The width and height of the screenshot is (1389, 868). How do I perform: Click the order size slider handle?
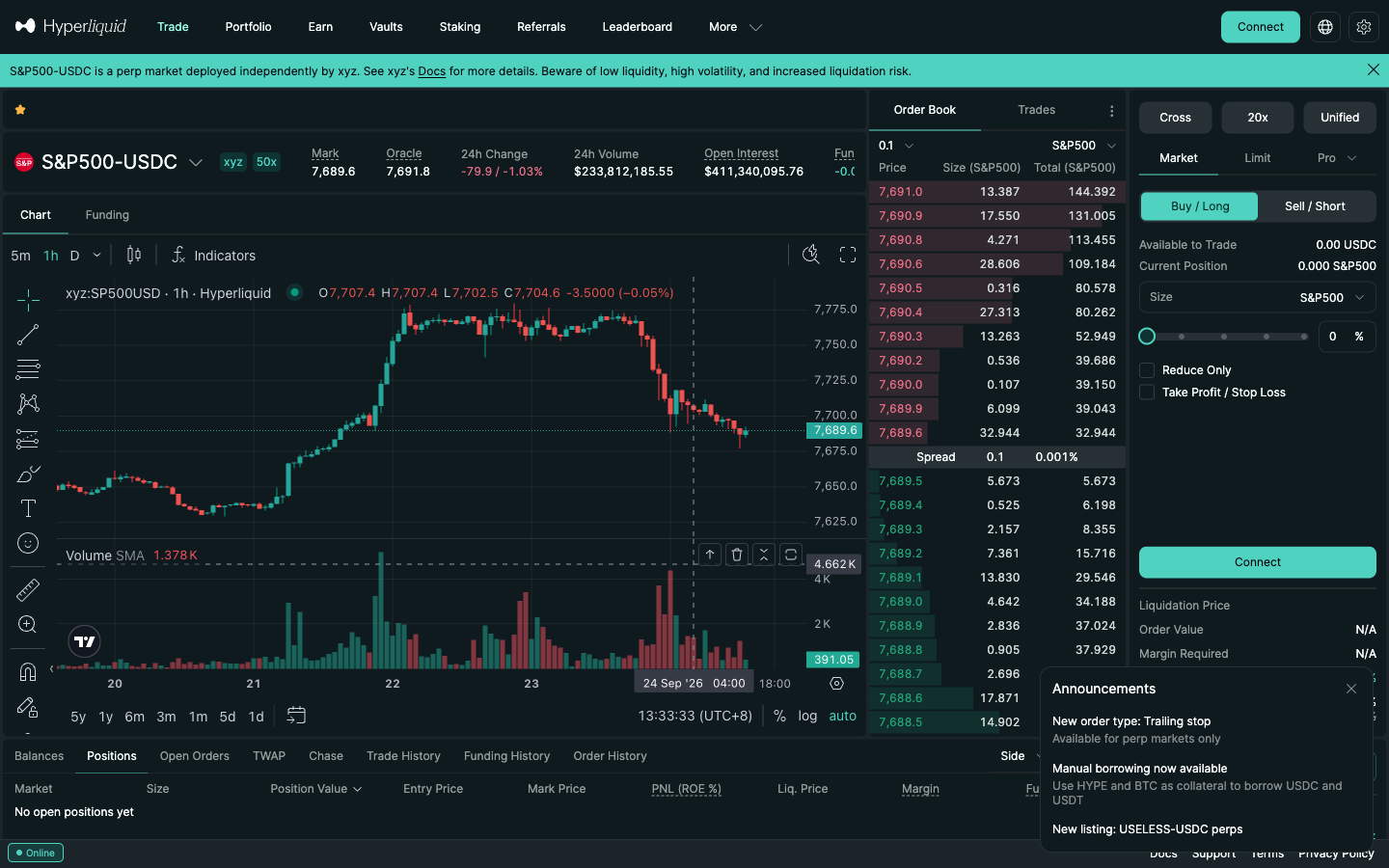[1147, 337]
